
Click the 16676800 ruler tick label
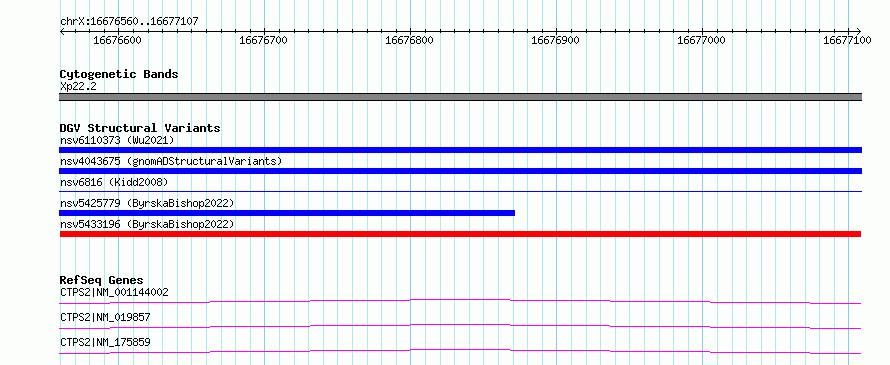(x=409, y=40)
